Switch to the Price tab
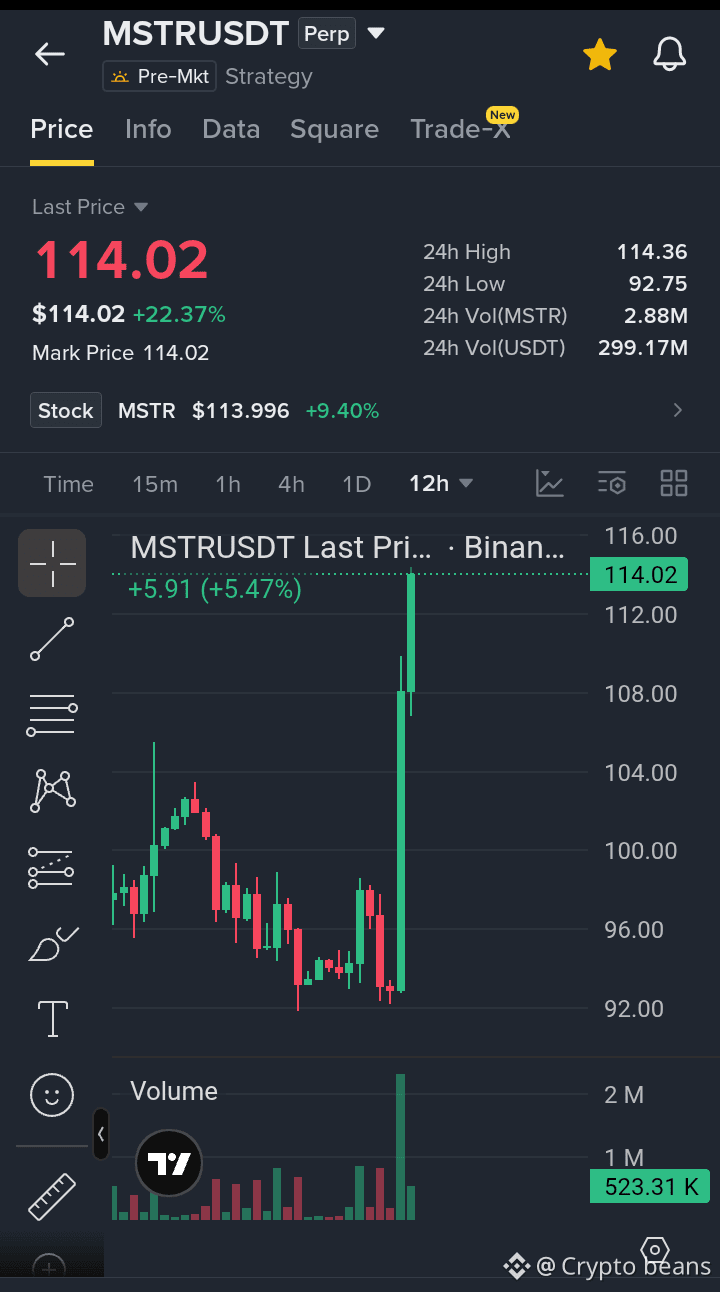720x1292 pixels. [x=62, y=129]
